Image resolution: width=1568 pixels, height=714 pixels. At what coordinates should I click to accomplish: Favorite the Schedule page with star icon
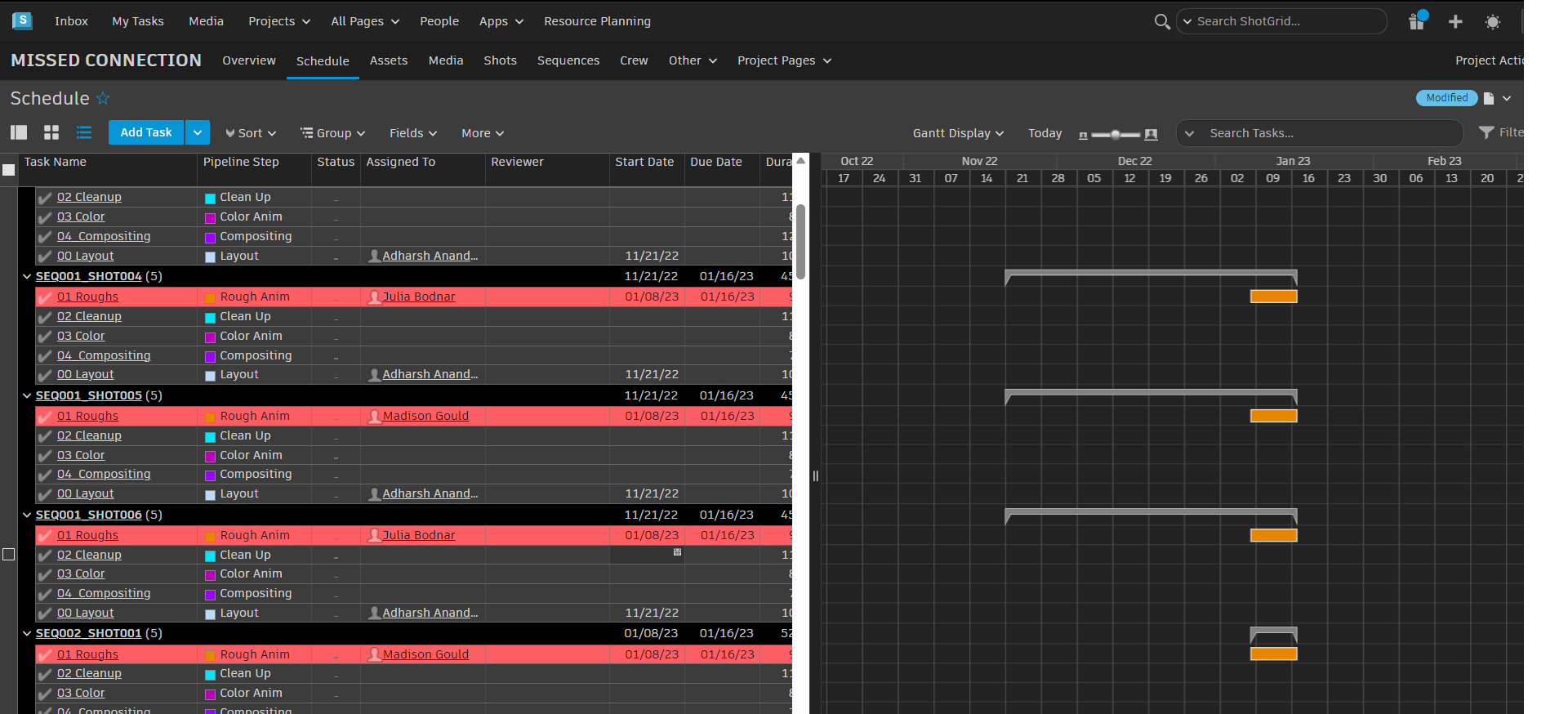coord(103,98)
